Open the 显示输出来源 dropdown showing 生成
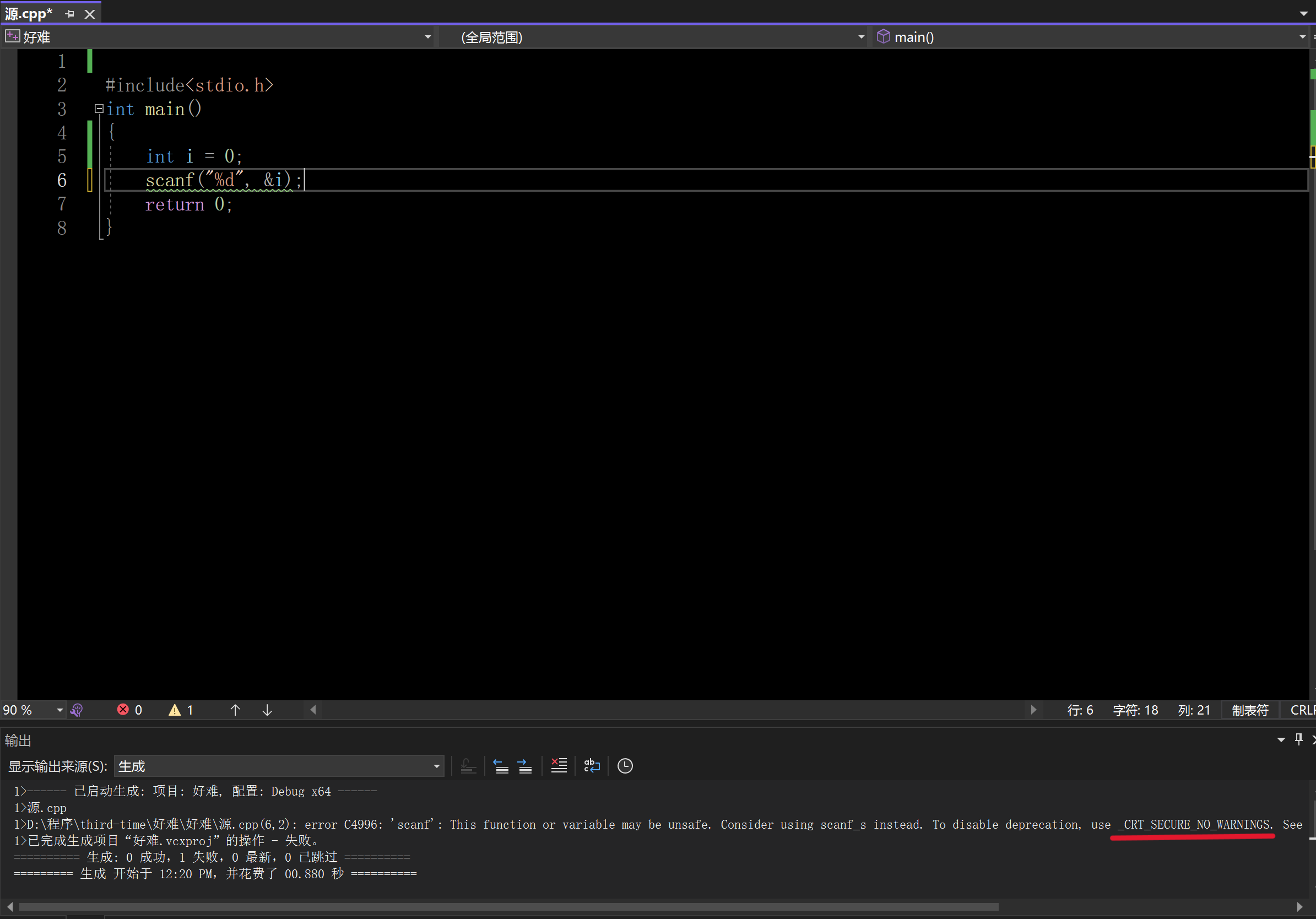Image resolution: width=1316 pixels, height=919 pixels. point(279,766)
